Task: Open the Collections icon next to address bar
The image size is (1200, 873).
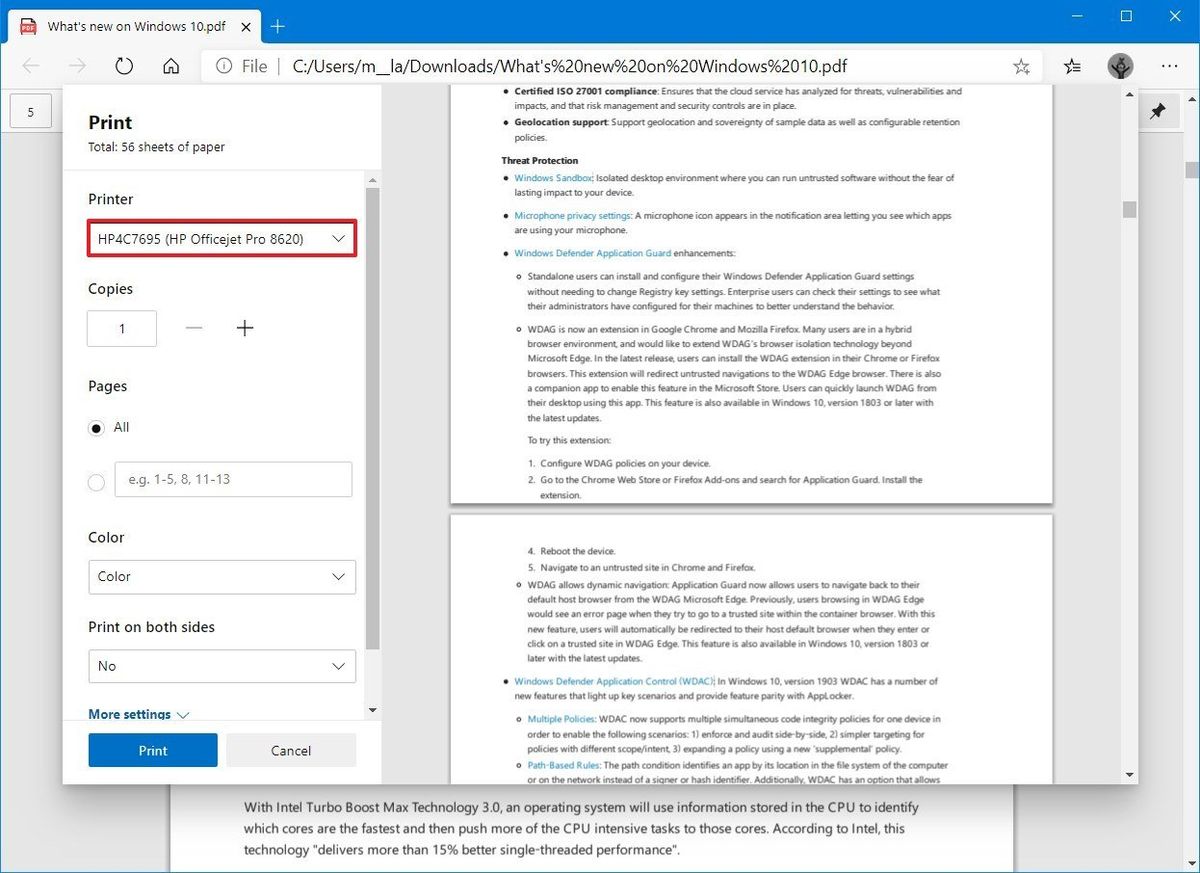Action: tap(1072, 65)
